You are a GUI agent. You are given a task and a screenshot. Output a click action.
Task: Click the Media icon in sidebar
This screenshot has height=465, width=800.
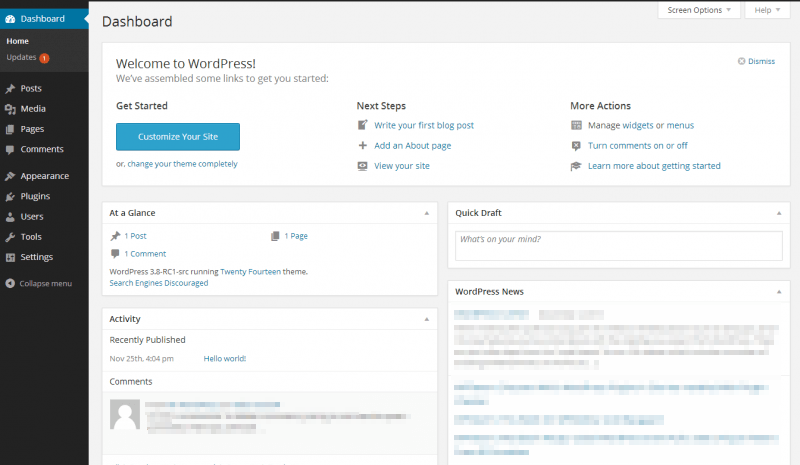pos(10,109)
